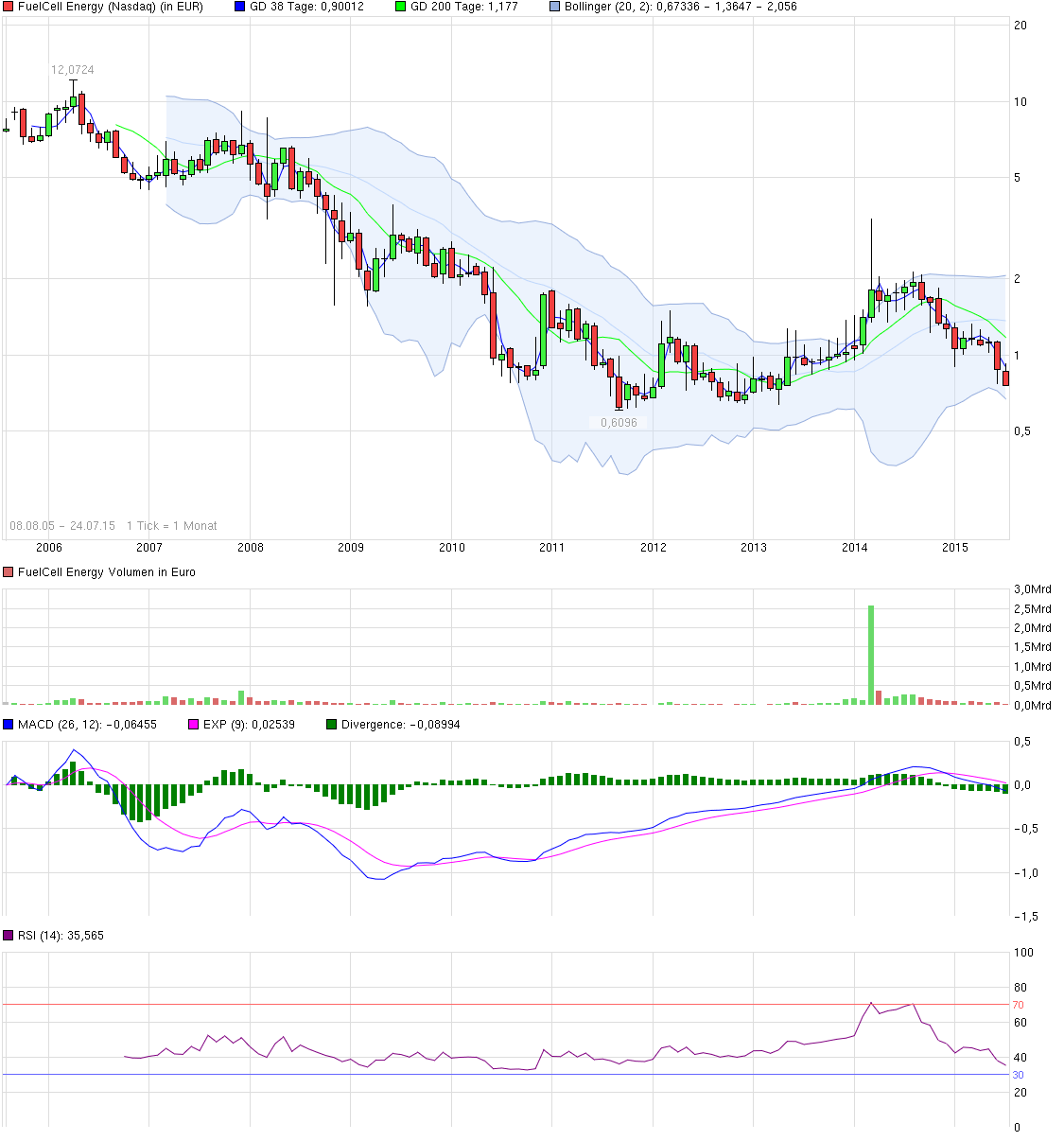Click the MACD axis value -0,5
The height and width of the screenshot is (1141, 1064).
(1026, 829)
